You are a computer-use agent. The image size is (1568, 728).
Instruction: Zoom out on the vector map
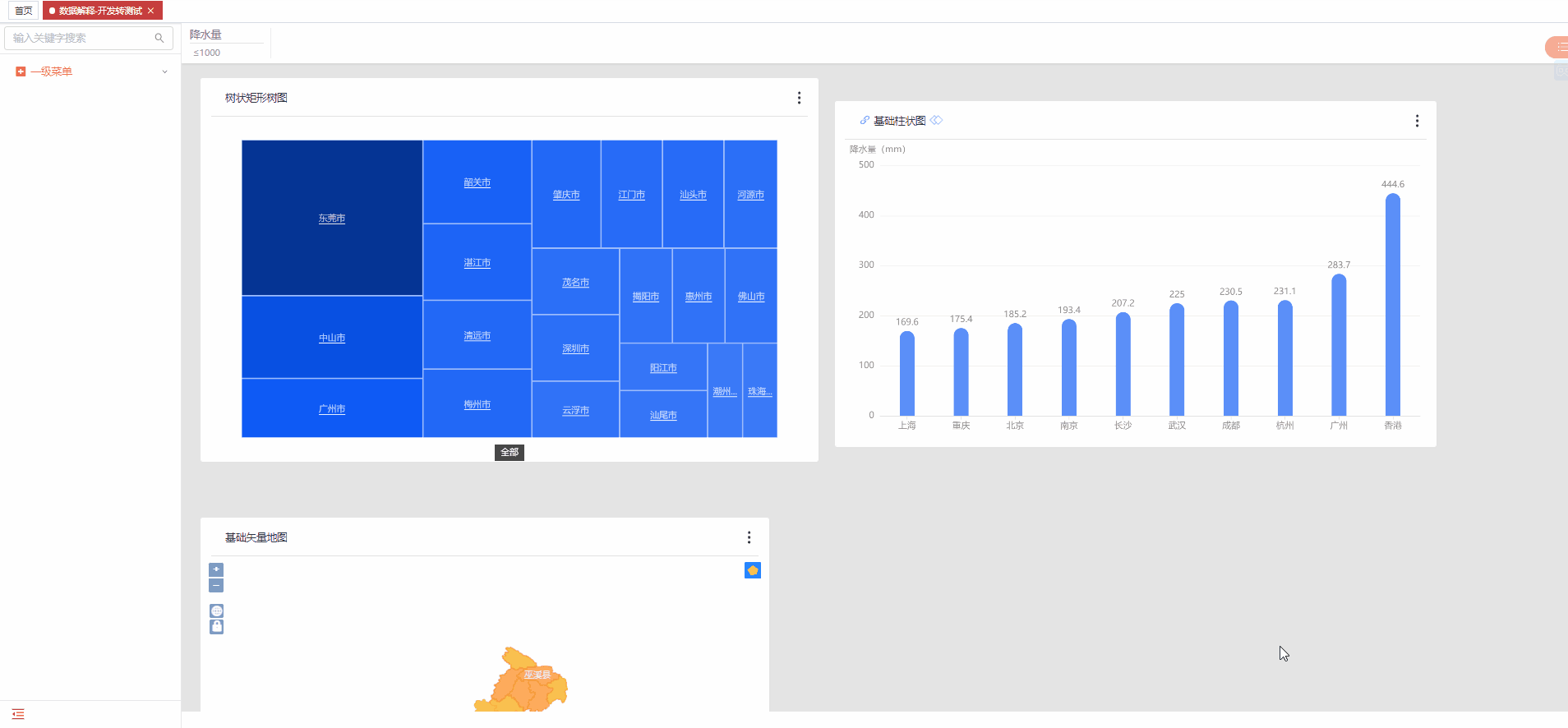[x=216, y=586]
